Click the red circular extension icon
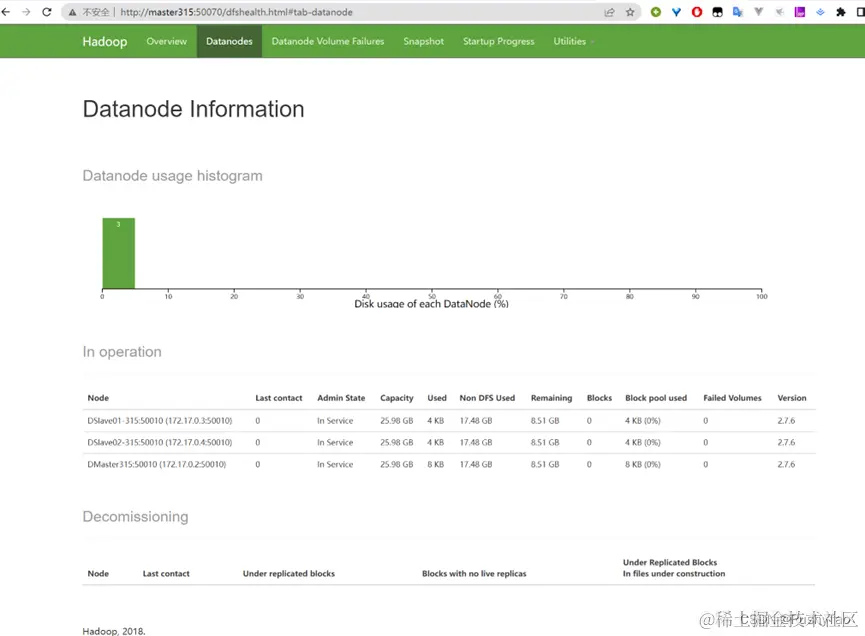The width and height of the screenshot is (865, 636). [x=697, y=12]
